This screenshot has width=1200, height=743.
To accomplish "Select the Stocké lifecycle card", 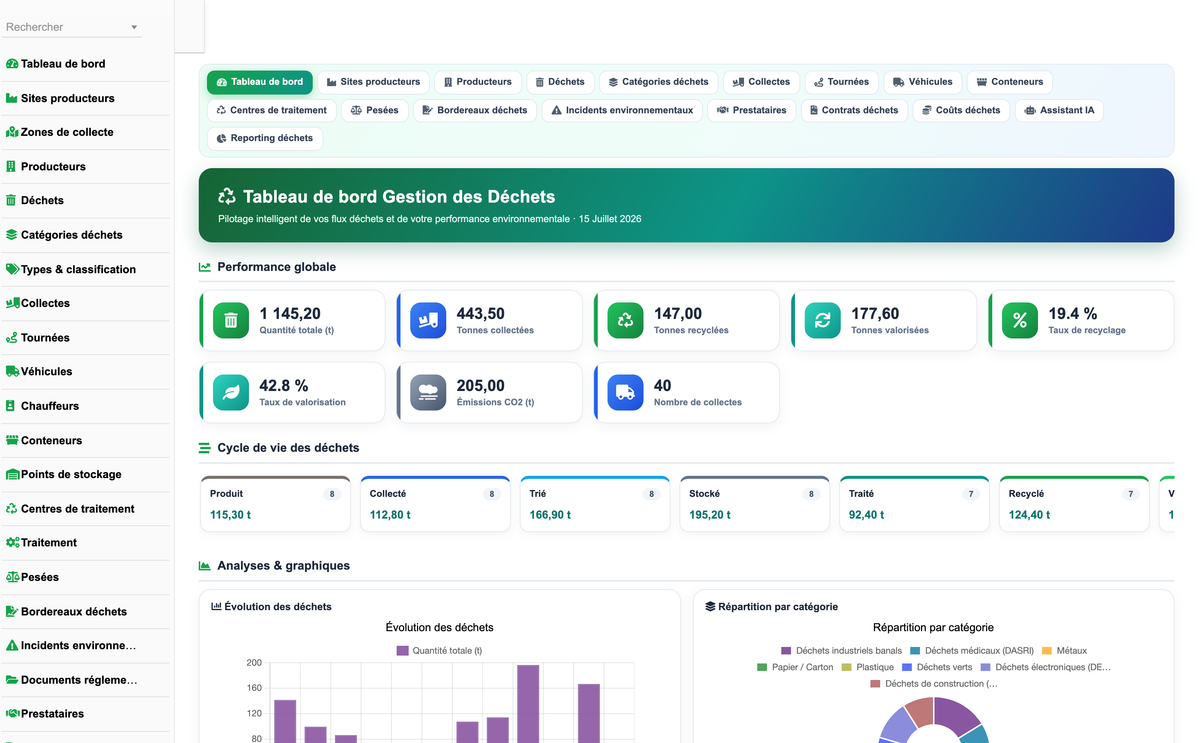I will (x=755, y=504).
